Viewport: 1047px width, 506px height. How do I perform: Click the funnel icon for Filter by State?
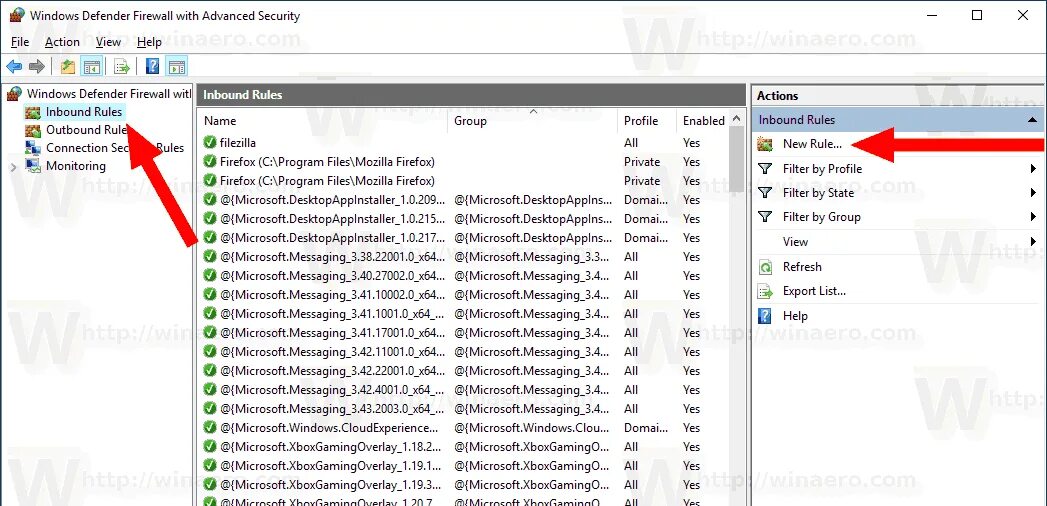coord(766,193)
